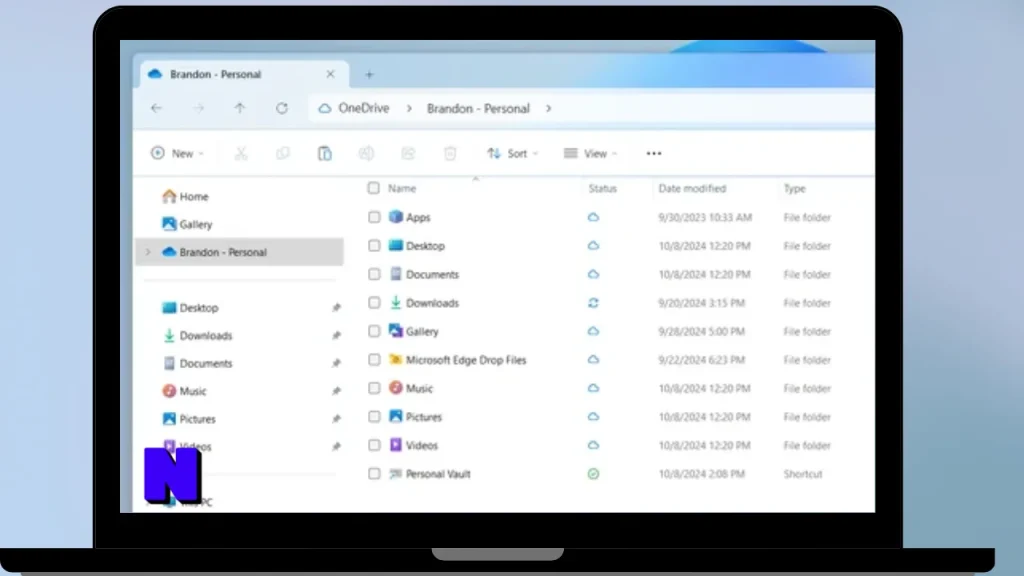Sort by the Status column header
Screen dimensions: 1024x576
pyautogui.click(x=603, y=188)
